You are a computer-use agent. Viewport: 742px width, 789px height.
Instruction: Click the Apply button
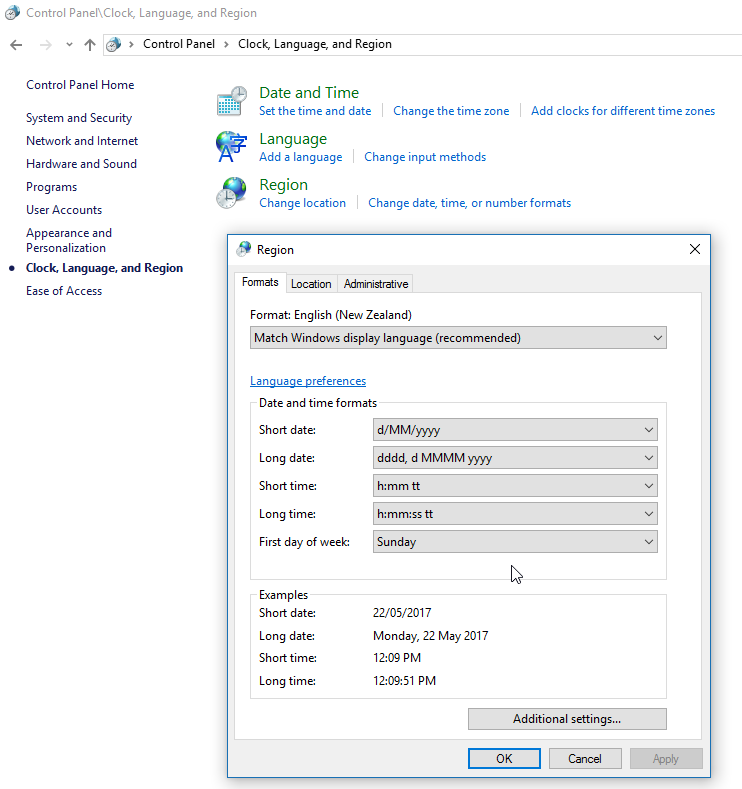[x=666, y=759]
